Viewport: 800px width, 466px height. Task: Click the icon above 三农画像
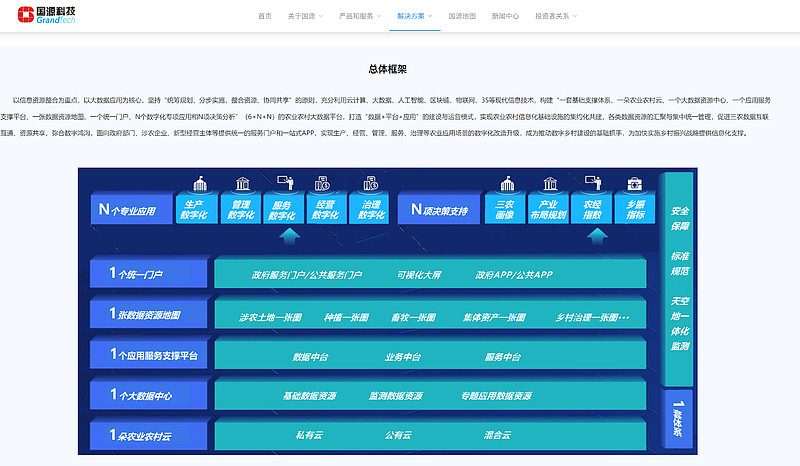pyautogui.click(x=507, y=183)
